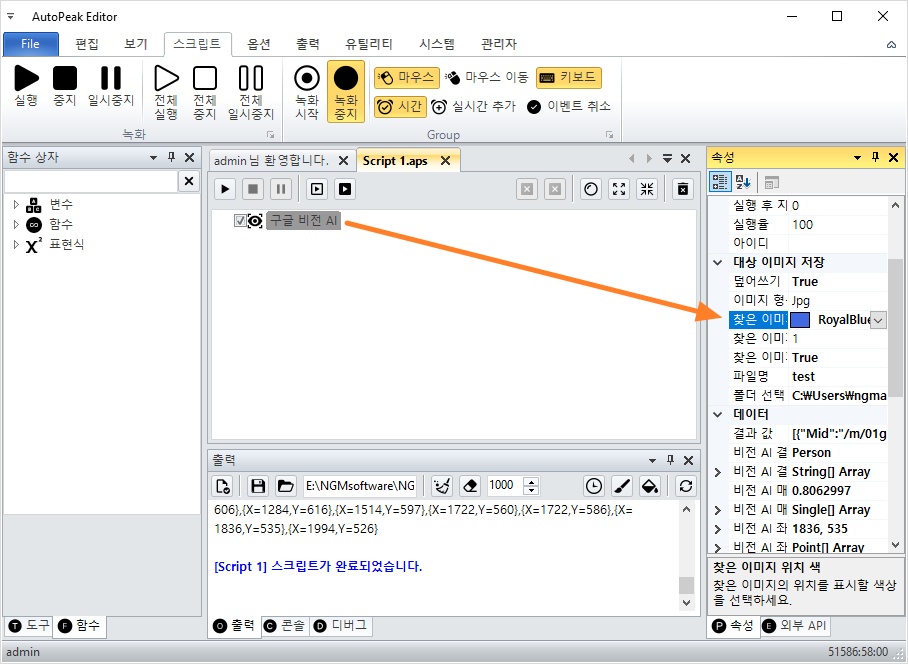Screen dimensions: 908x664
Task: Click the brush text color icon
Action: 621,486
